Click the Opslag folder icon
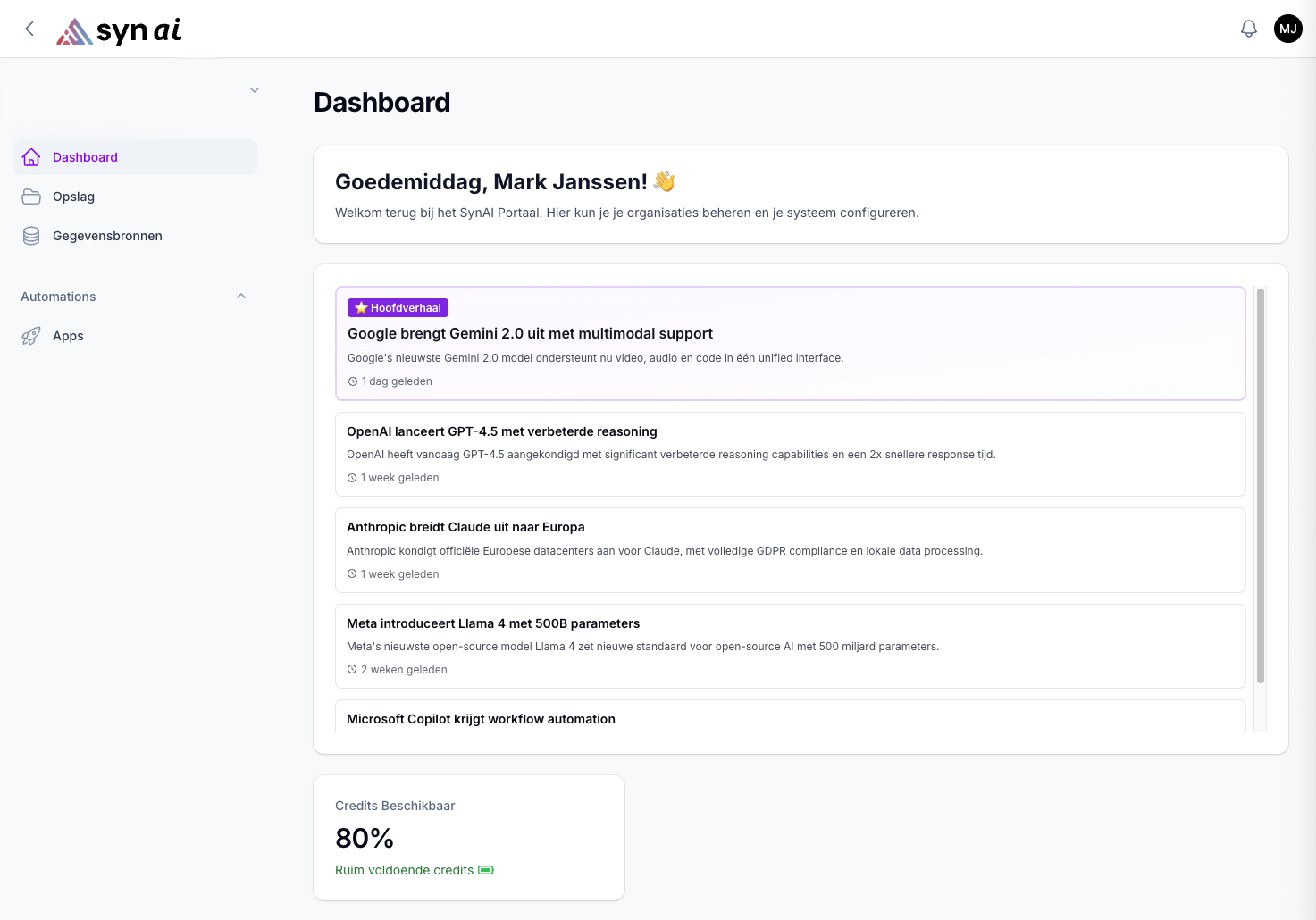This screenshot has width=1316, height=920. pos(31,197)
